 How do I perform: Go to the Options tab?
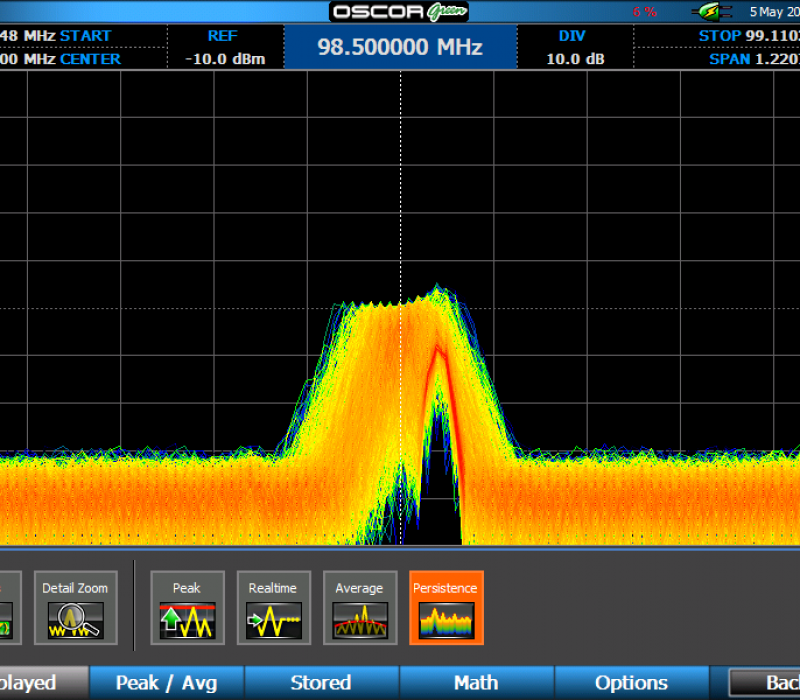(631, 683)
